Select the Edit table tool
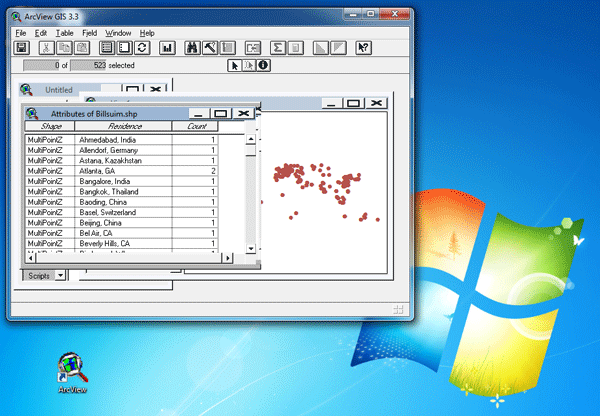Viewport: 600px width, 416px height. pyautogui.click(x=248, y=65)
